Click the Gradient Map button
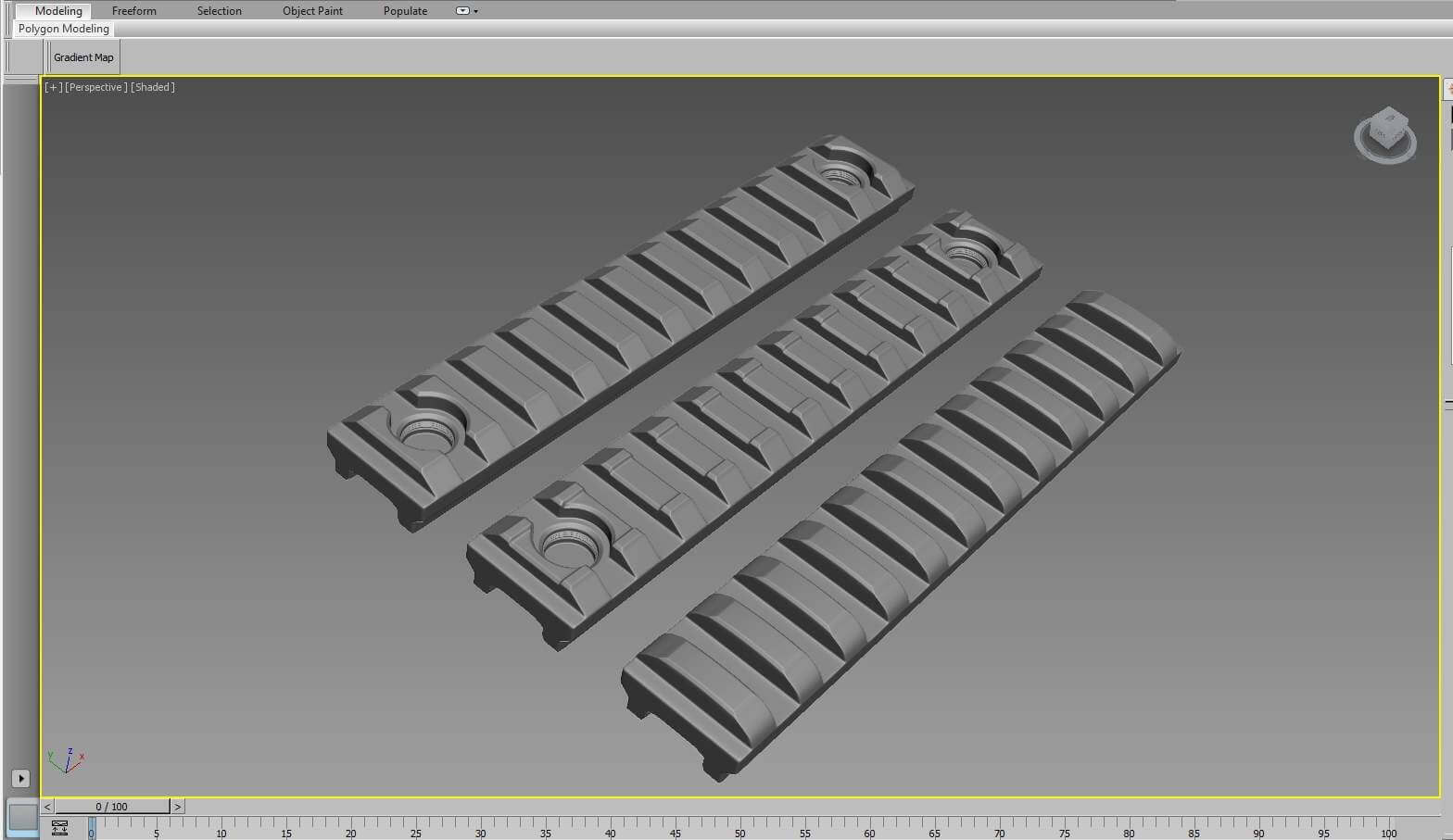The width and height of the screenshot is (1453, 840). tap(83, 57)
